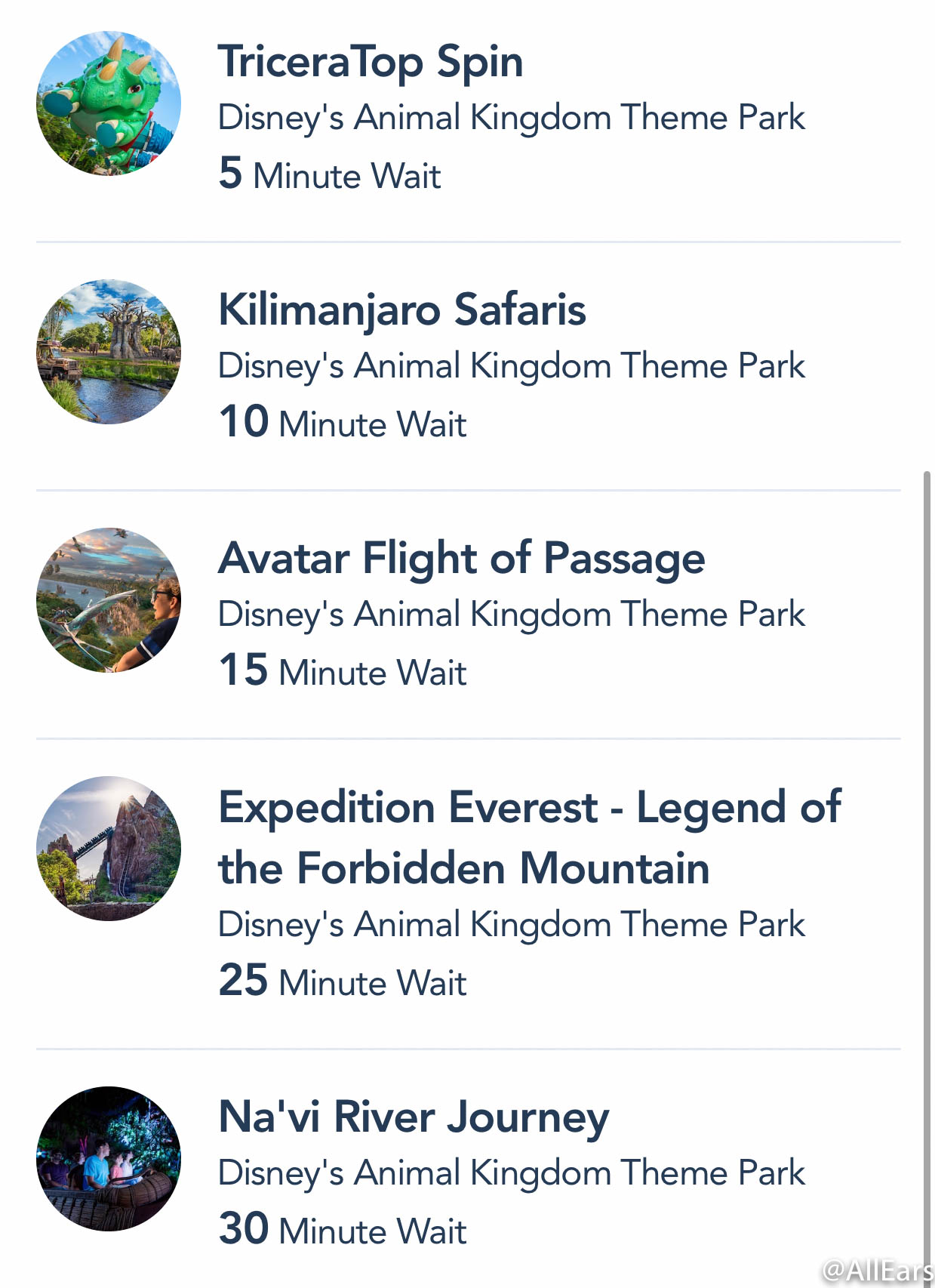
Task: Tap the Avatar Flight of Passage thumbnail
Action: [109, 600]
